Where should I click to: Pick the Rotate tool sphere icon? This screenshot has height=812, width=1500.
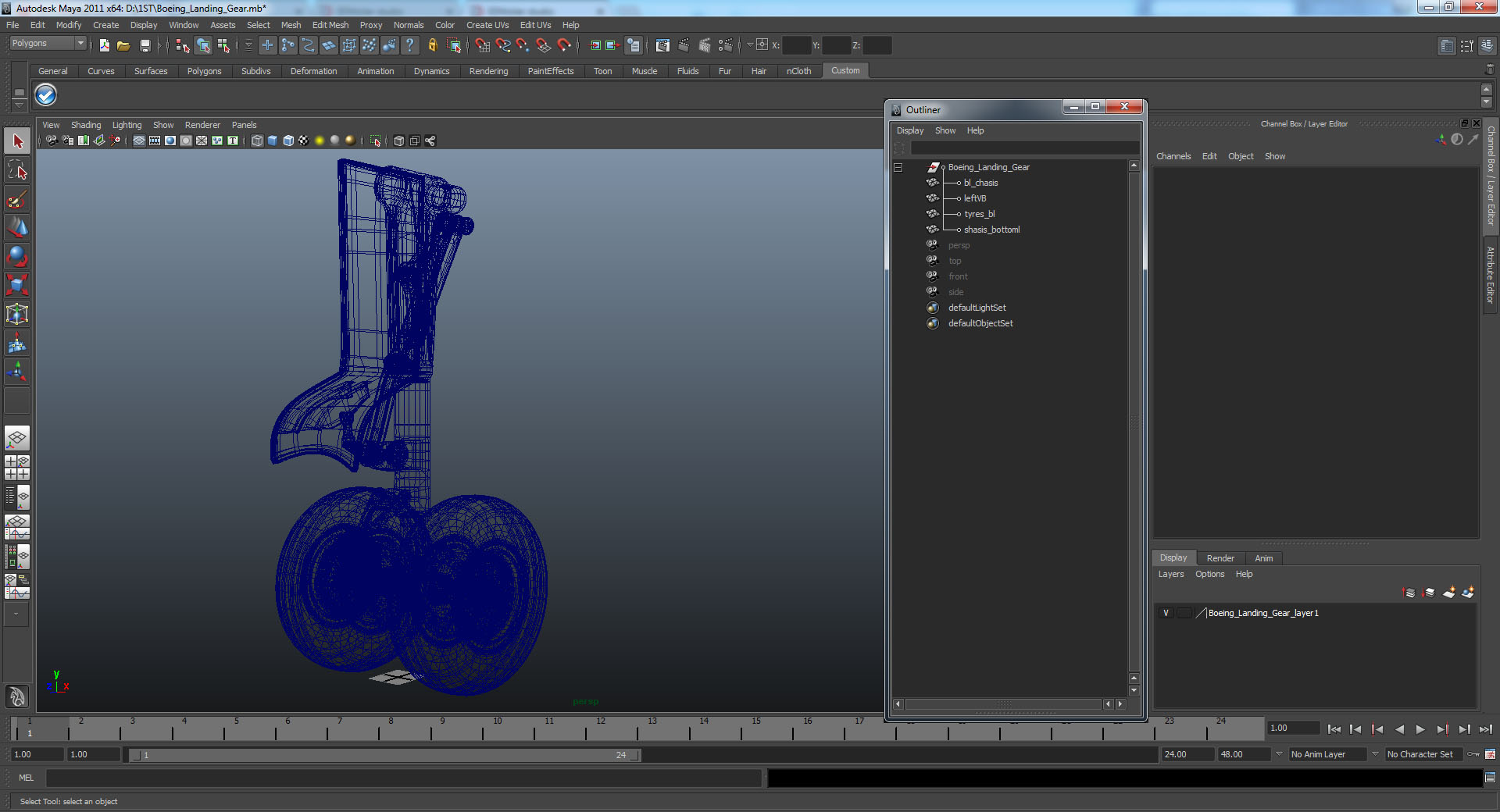pos(17,256)
